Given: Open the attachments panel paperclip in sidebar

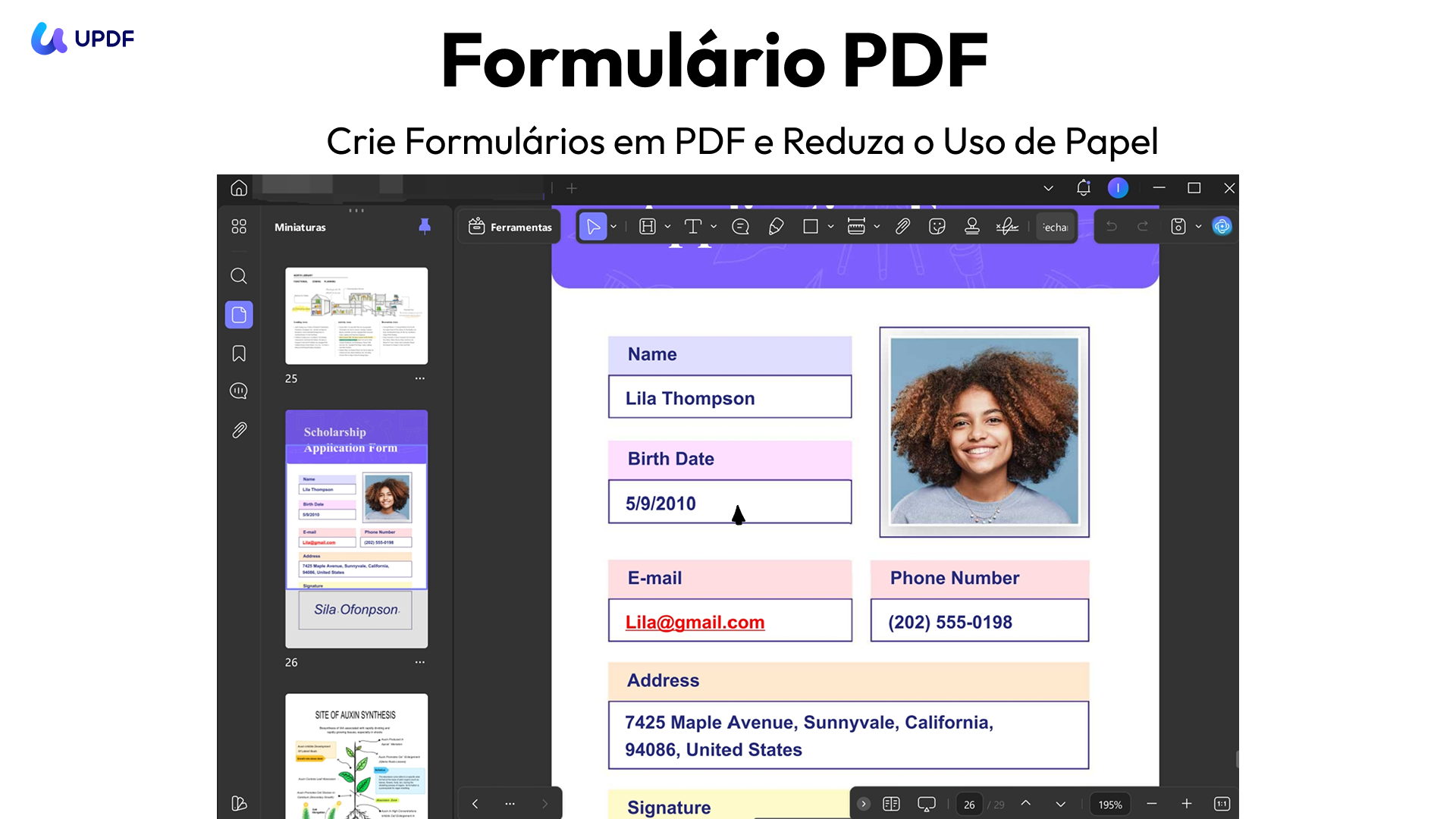Looking at the screenshot, I should (239, 430).
